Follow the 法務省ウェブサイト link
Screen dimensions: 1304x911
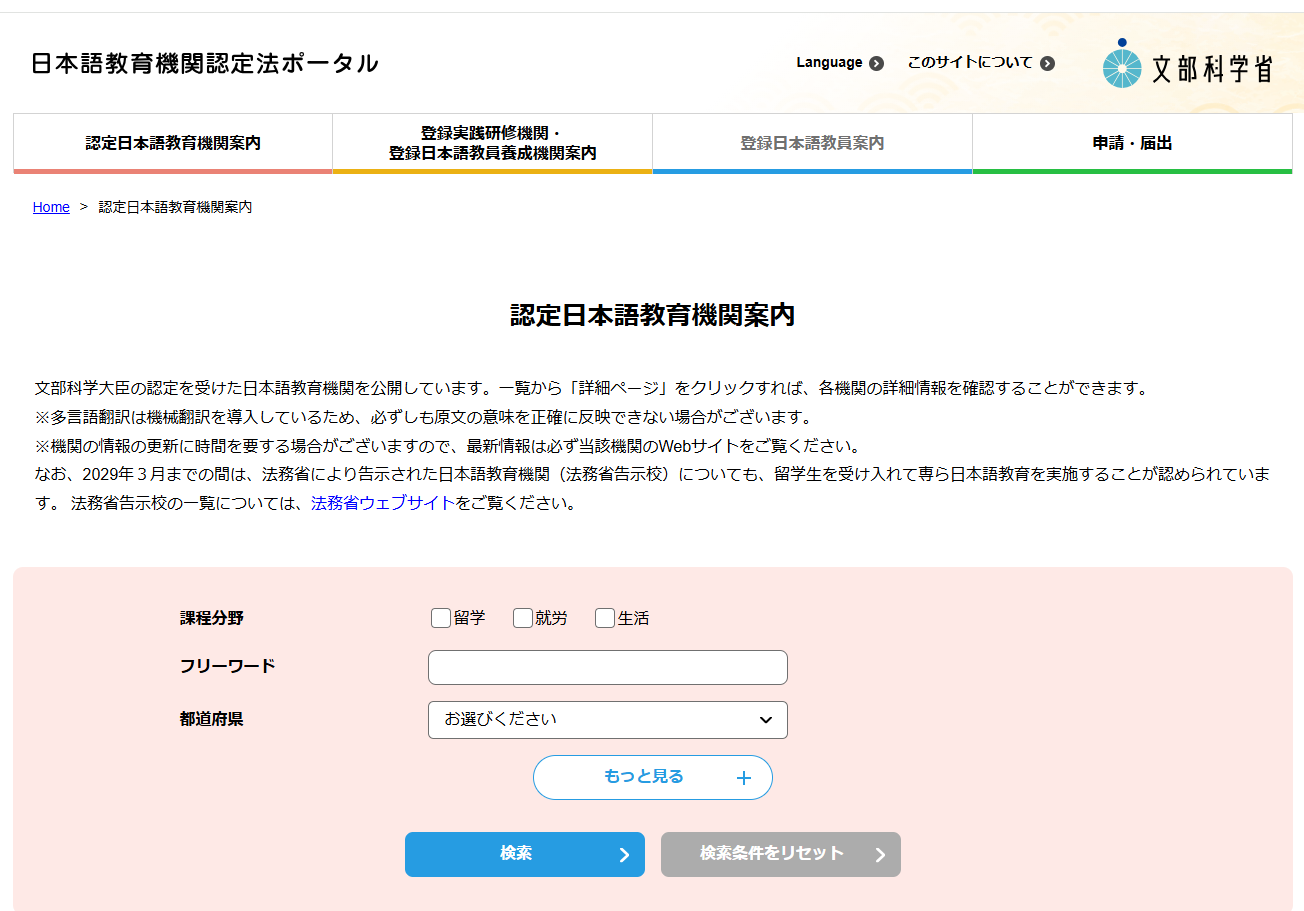(x=382, y=503)
